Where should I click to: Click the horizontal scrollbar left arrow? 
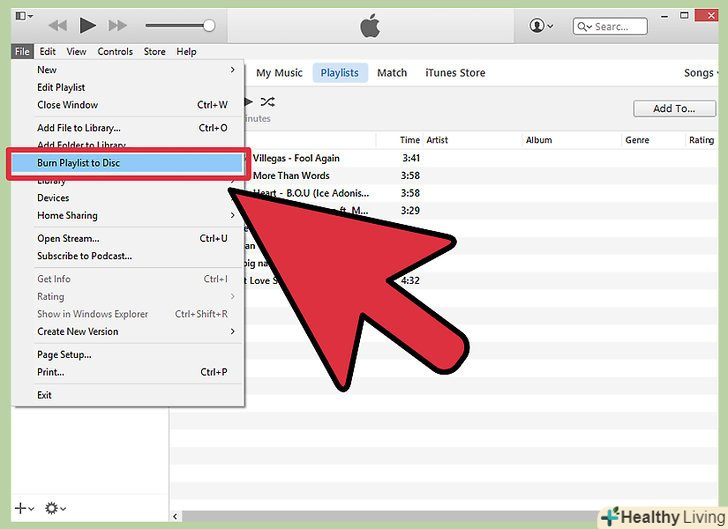pos(175,516)
